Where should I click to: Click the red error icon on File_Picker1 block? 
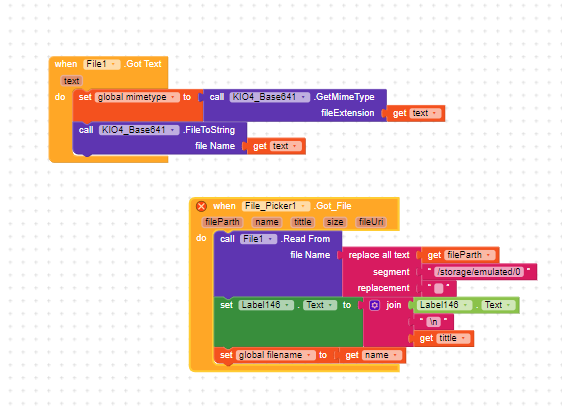point(201,206)
